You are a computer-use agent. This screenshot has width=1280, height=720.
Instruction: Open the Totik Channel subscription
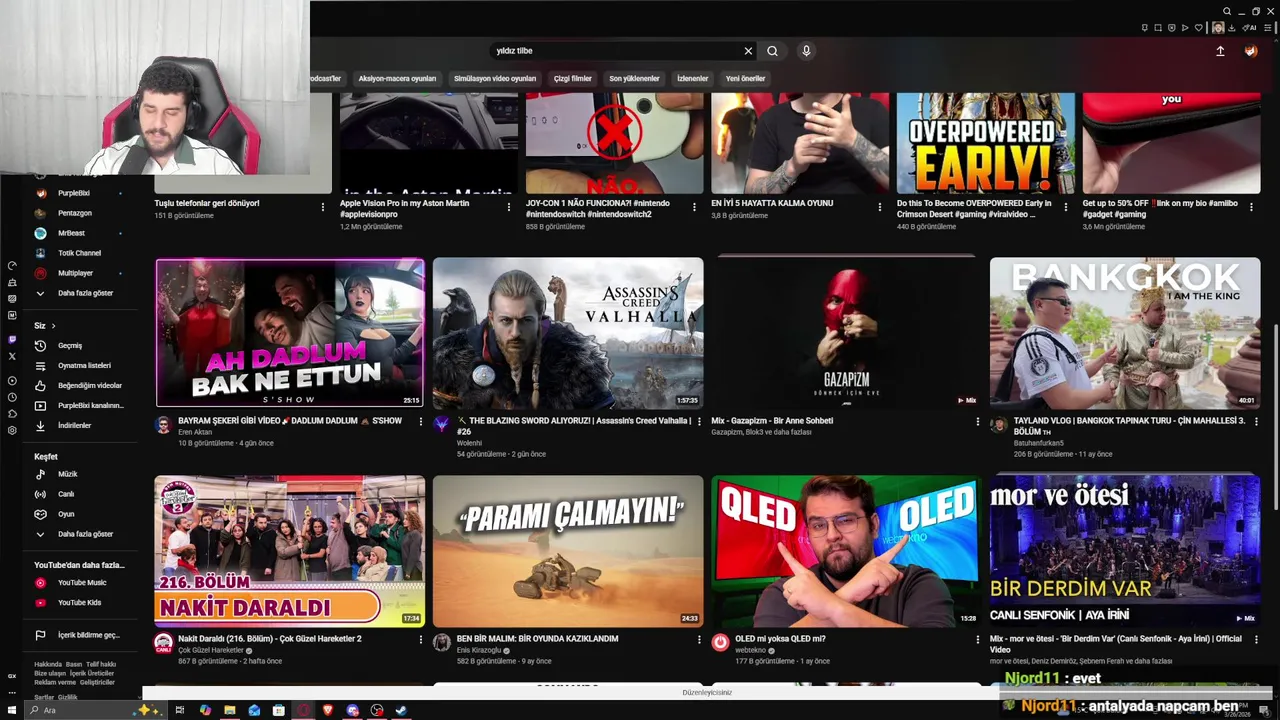click(x=78, y=253)
